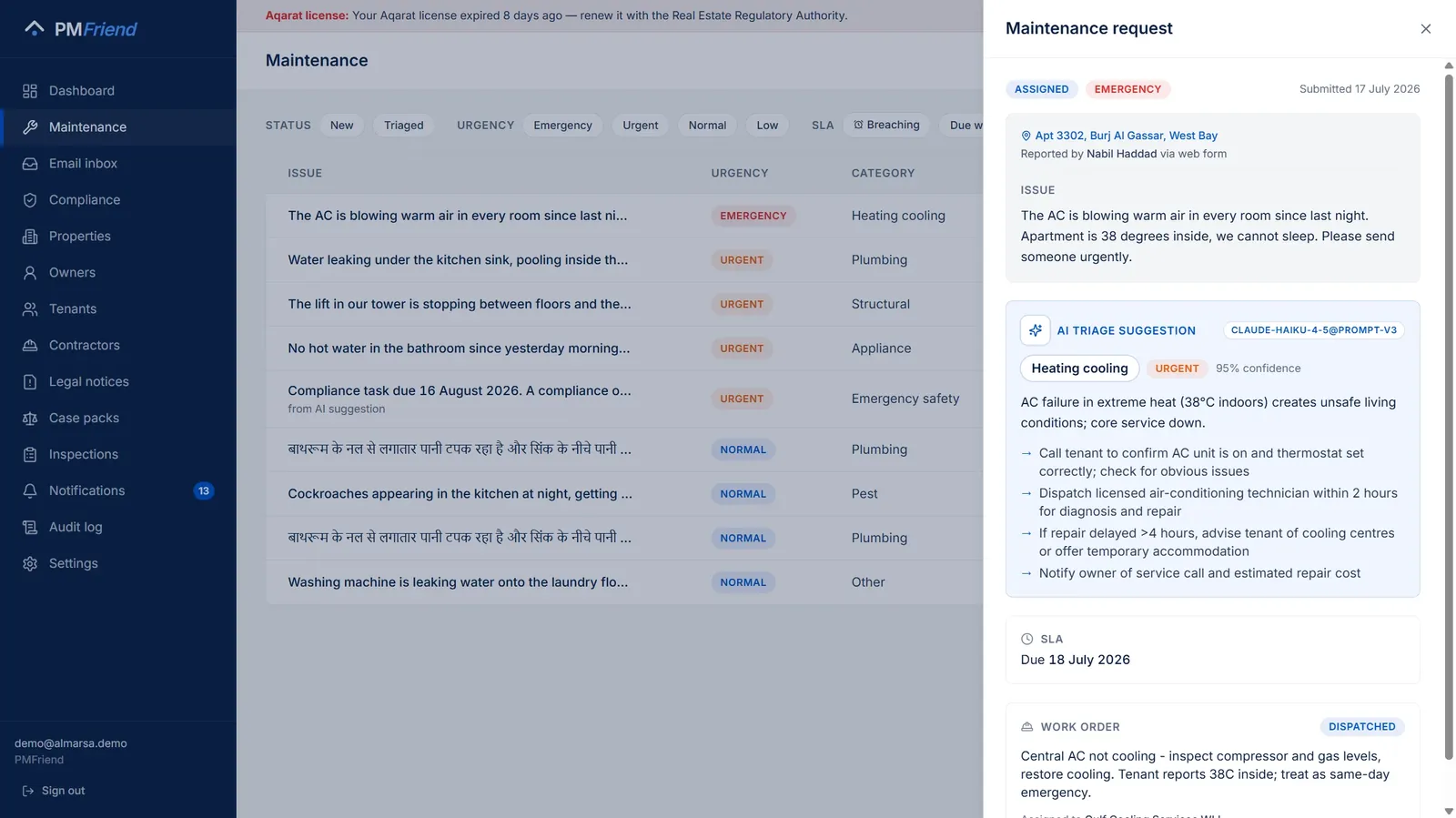Click the request panel's vertical scrollbar
This screenshot has width=1456, height=818.
point(1449,417)
